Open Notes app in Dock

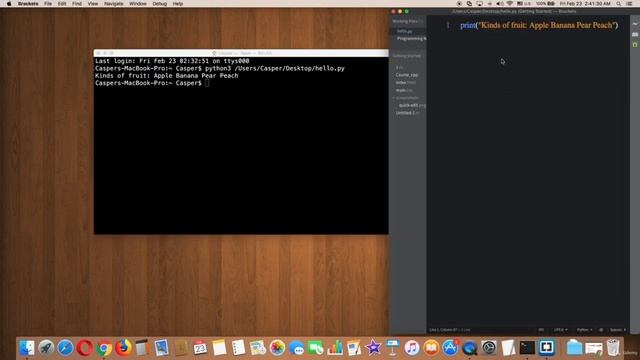[x=219, y=348]
